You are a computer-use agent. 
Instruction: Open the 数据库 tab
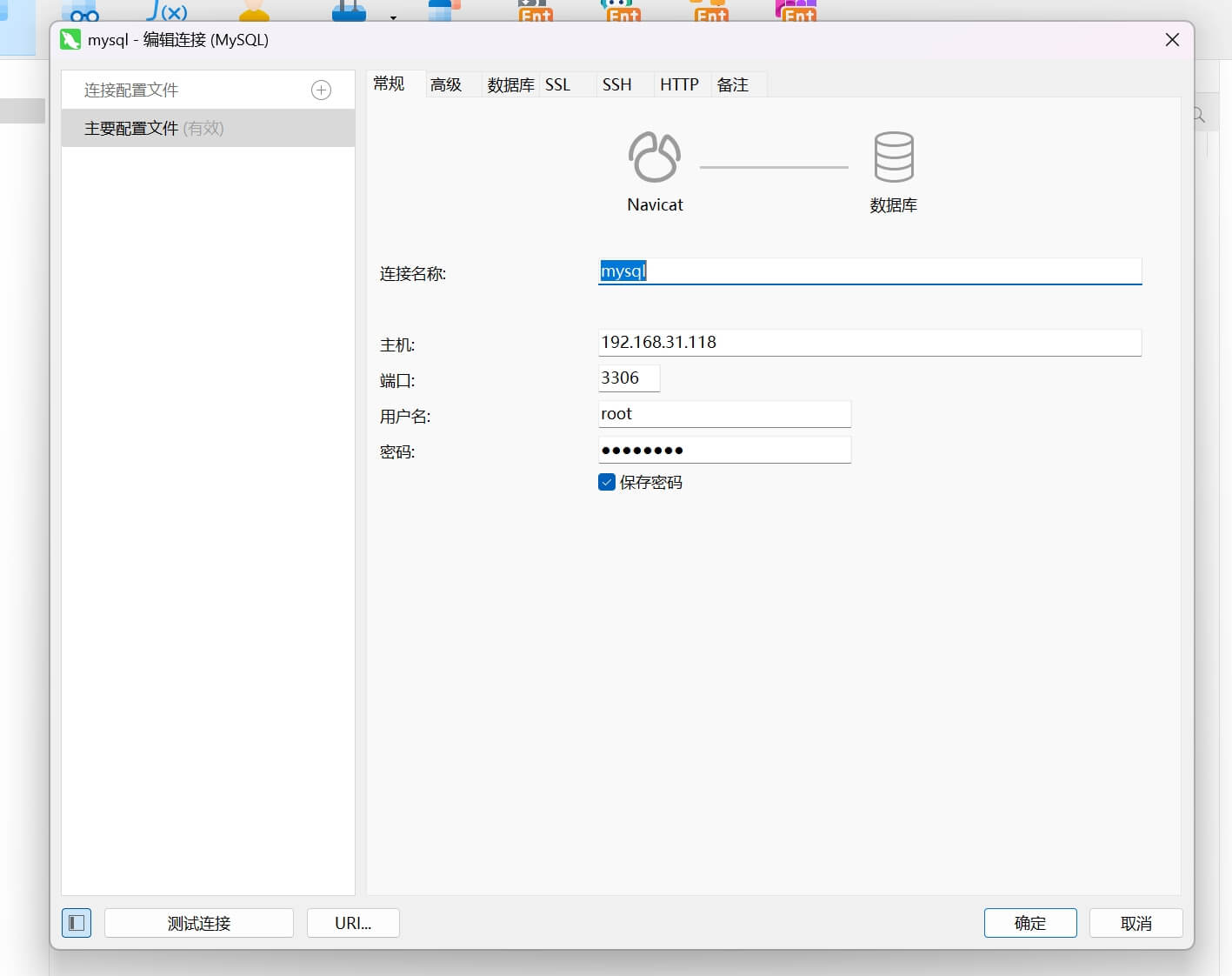point(510,84)
